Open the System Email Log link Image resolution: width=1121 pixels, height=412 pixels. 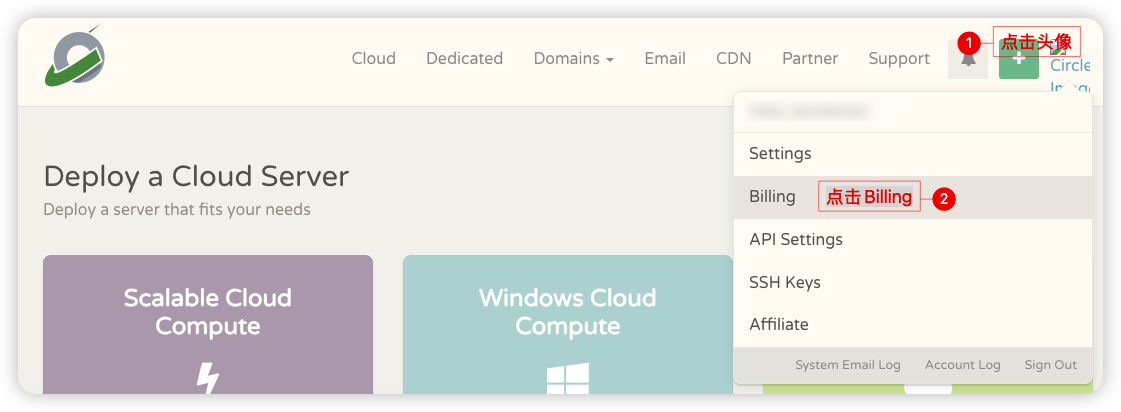847,365
